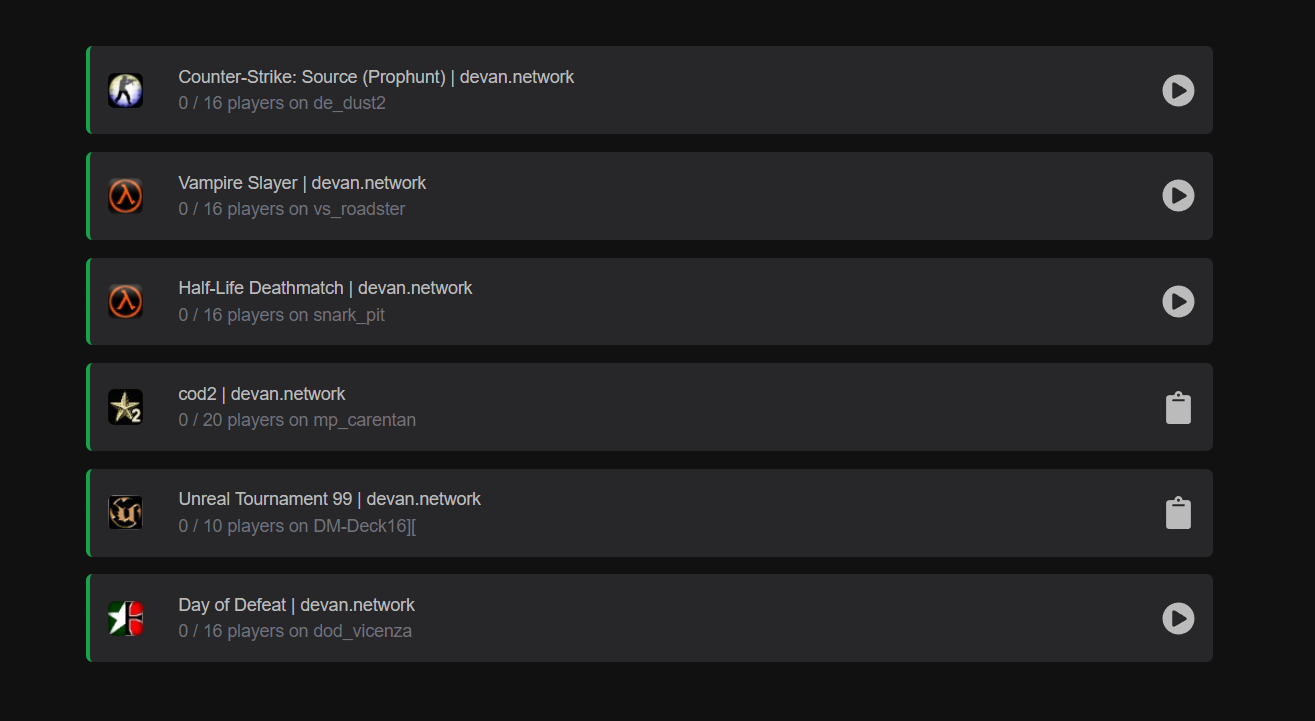The height and width of the screenshot is (721, 1315).
Task: Select the cod2 | devan.network server title
Action: (x=262, y=394)
